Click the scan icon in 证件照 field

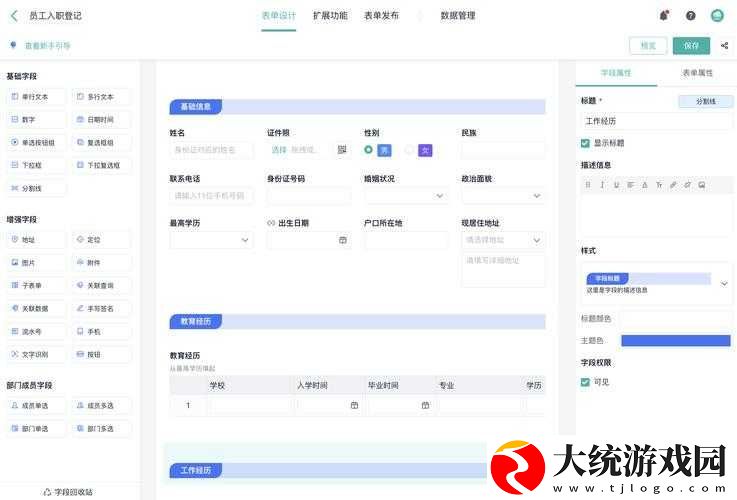click(342, 149)
